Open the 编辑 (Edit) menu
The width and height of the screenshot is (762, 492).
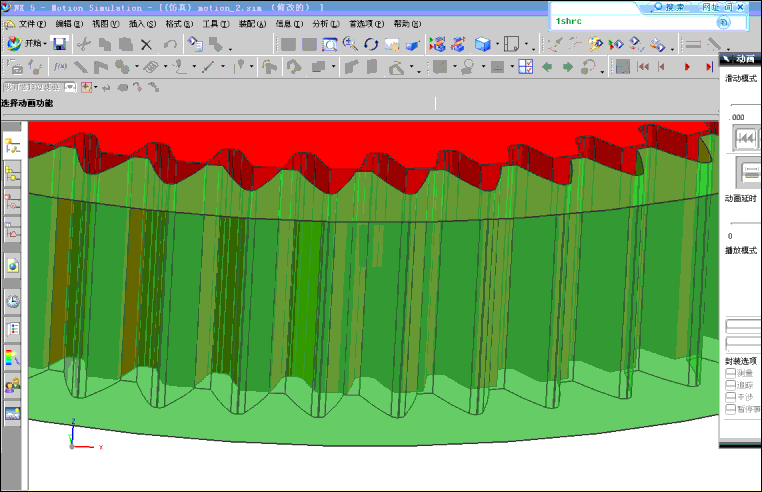(x=69, y=24)
